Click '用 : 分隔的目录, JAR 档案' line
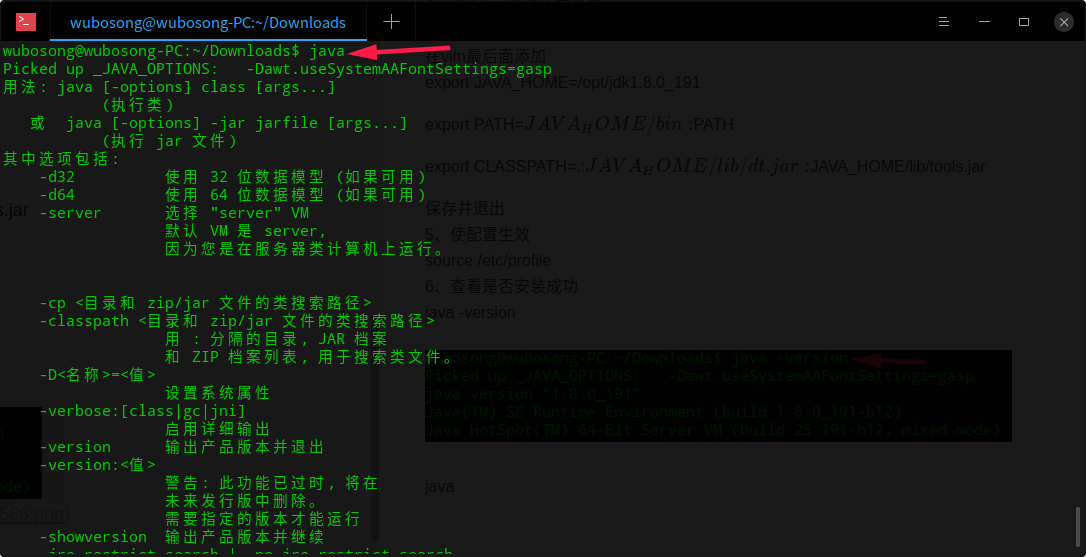 [276, 339]
